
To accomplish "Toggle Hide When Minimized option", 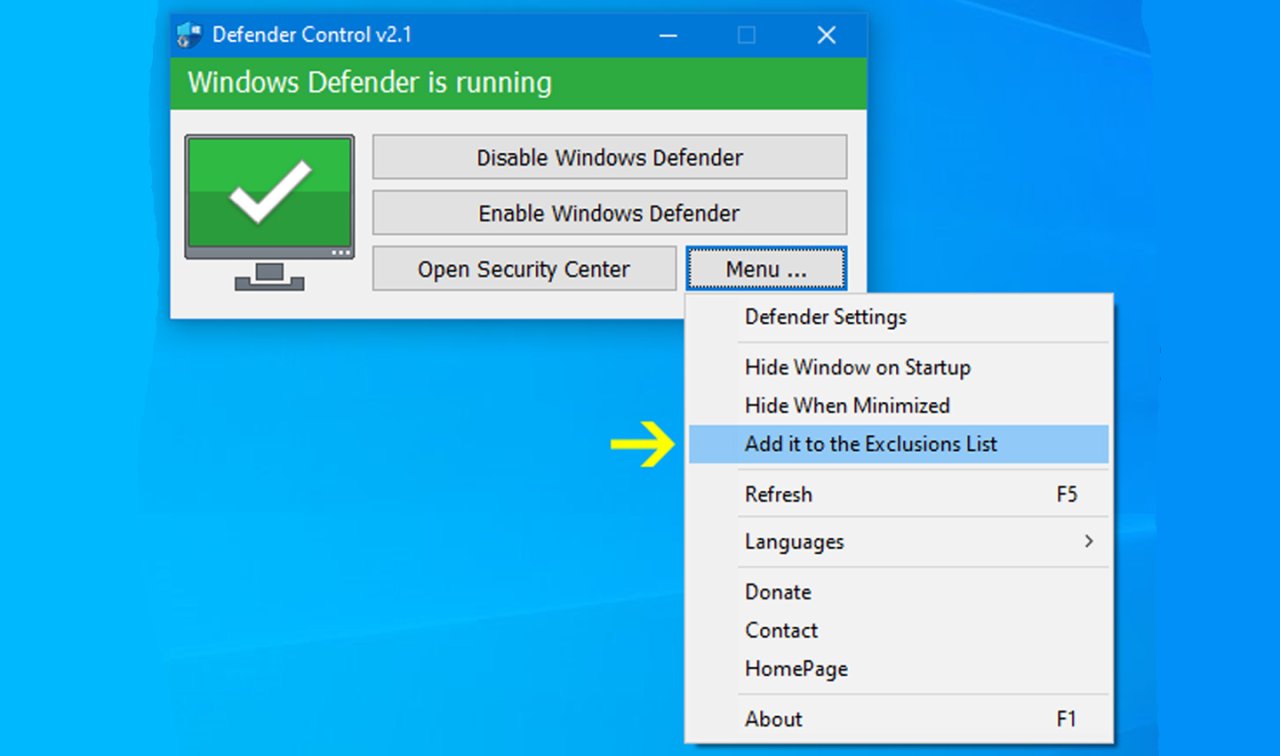I will (x=847, y=406).
